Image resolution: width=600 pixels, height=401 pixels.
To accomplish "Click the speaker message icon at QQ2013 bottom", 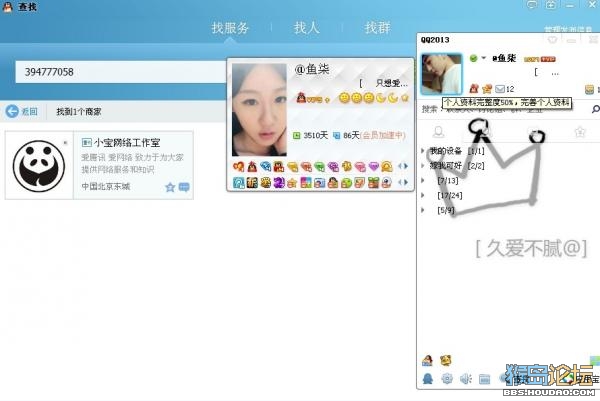I will point(465,379).
